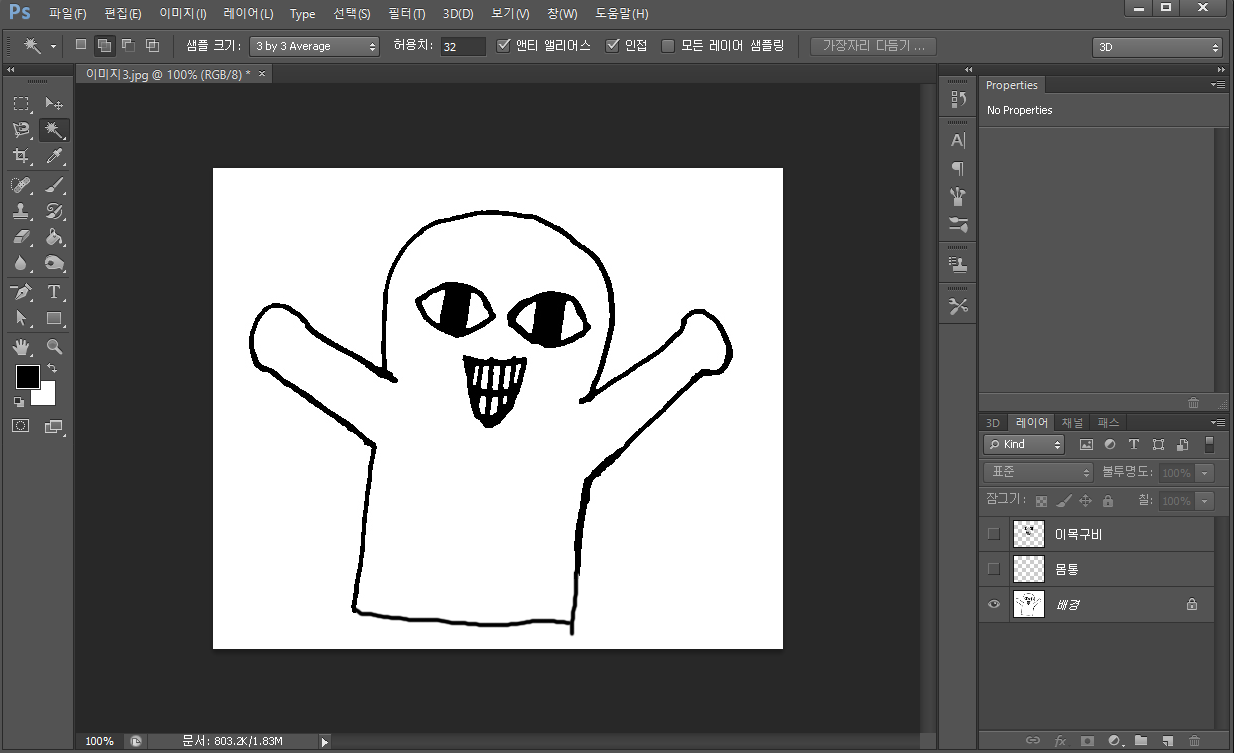Image resolution: width=1234 pixels, height=753 pixels.
Task: Select the Clone Stamp tool
Action: click(21, 211)
